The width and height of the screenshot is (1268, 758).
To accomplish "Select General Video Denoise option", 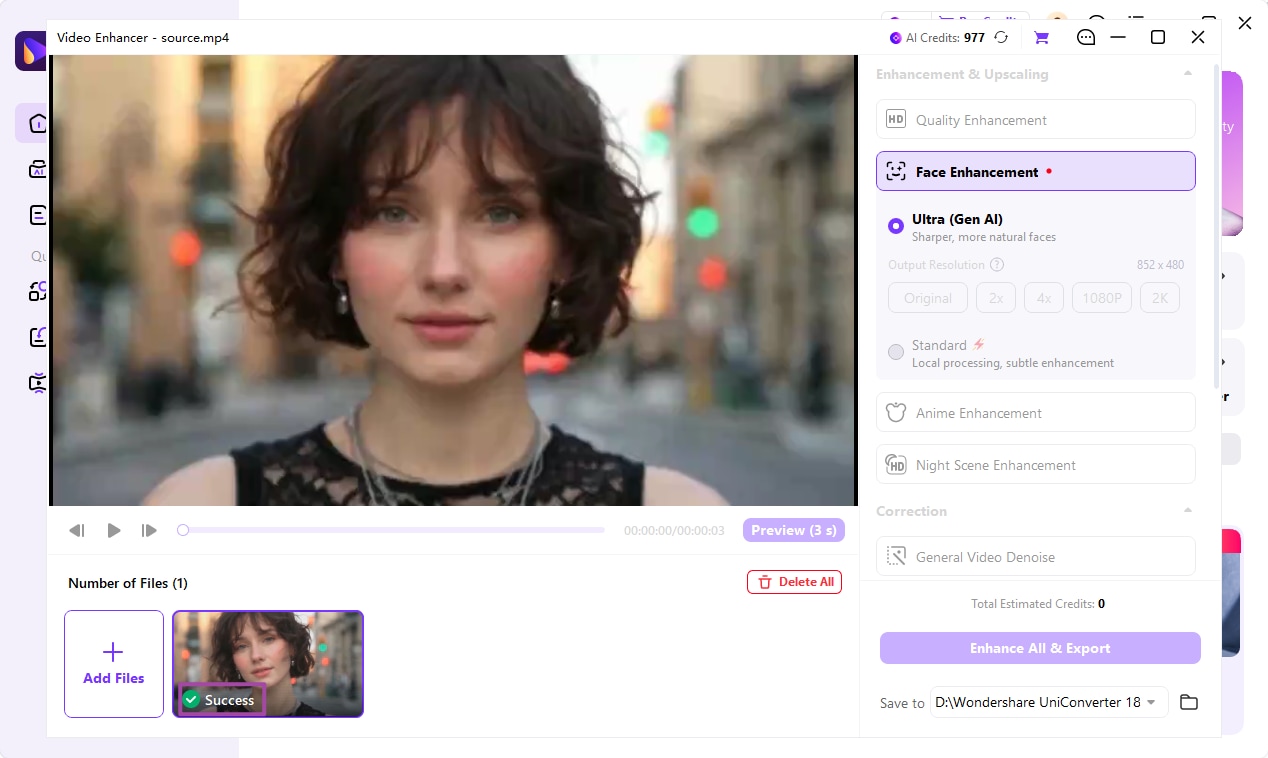I will coord(1036,556).
